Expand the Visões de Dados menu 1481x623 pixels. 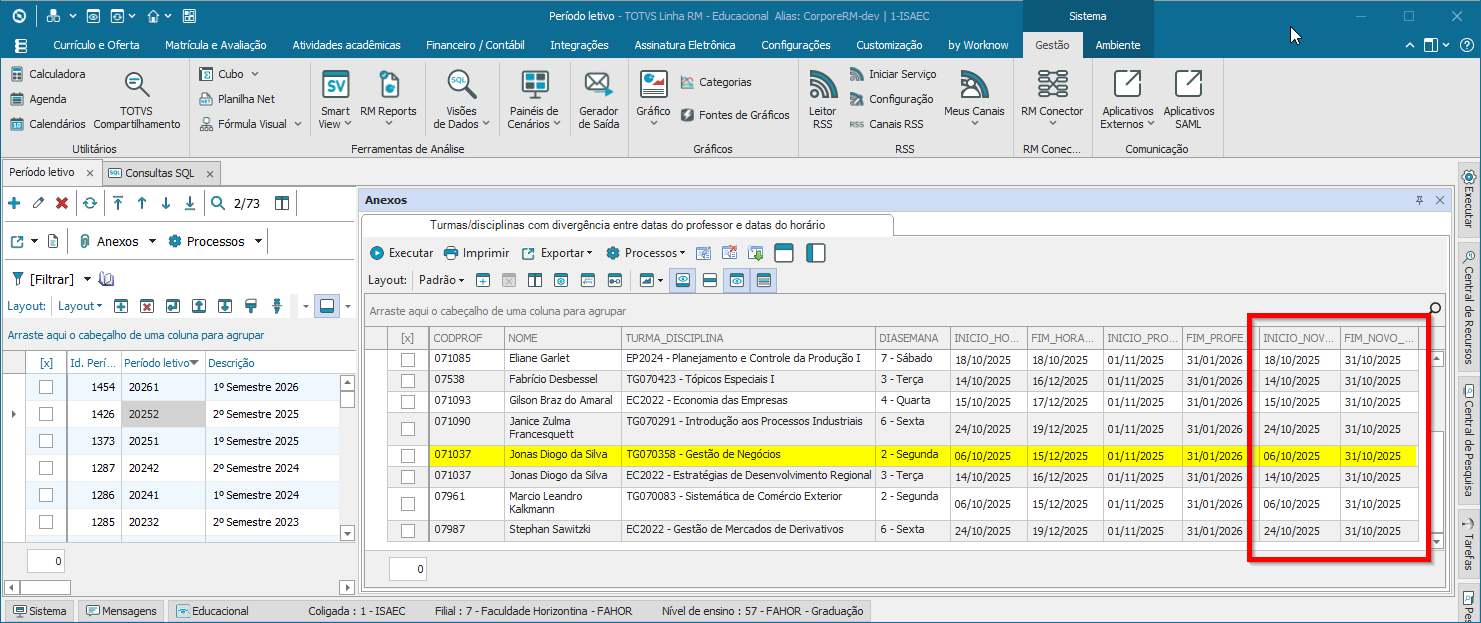461,100
